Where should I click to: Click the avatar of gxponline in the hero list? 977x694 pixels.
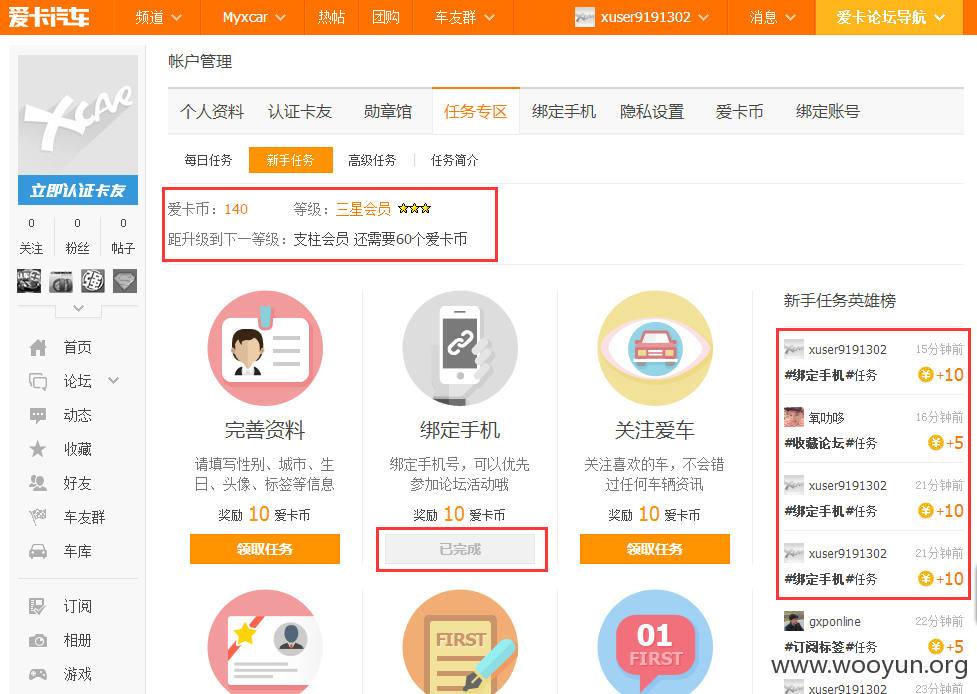[x=794, y=621]
